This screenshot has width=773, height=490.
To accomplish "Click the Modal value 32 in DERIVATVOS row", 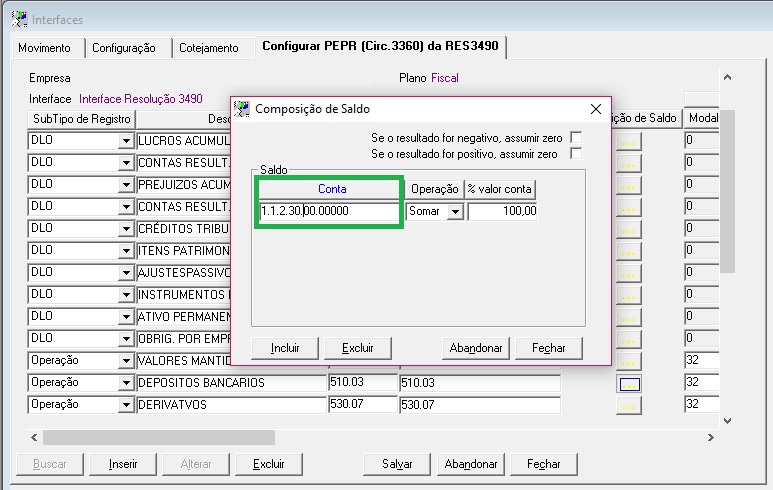I will [702, 405].
